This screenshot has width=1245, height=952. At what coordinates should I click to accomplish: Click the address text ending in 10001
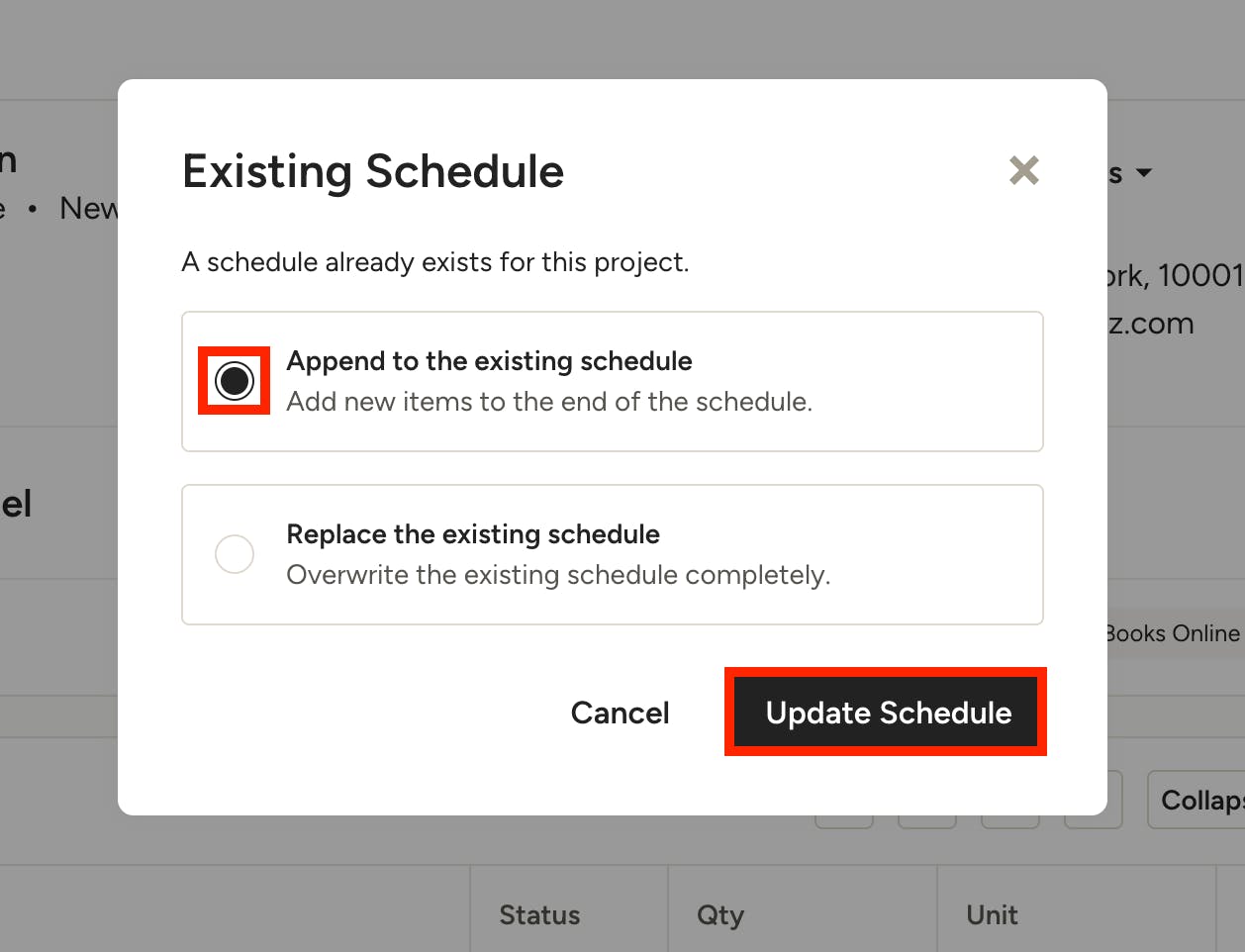pyautogui.click(x=1175, y=275)
